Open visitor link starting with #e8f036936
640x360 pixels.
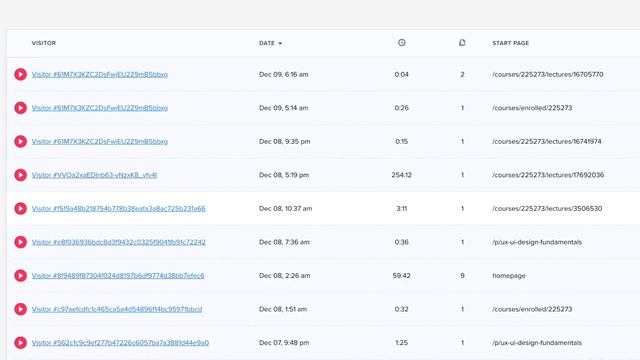pos(118,242)
